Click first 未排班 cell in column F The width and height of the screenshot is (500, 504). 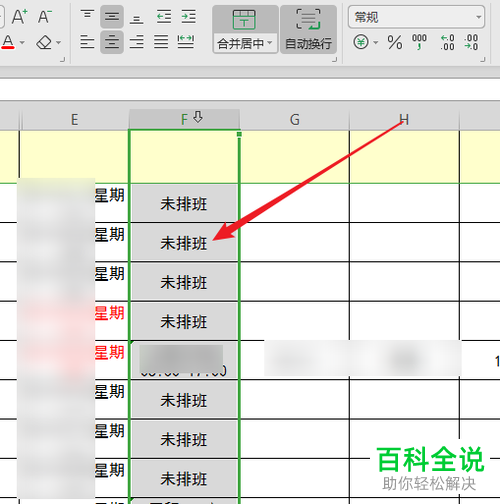tap(184, 204)
